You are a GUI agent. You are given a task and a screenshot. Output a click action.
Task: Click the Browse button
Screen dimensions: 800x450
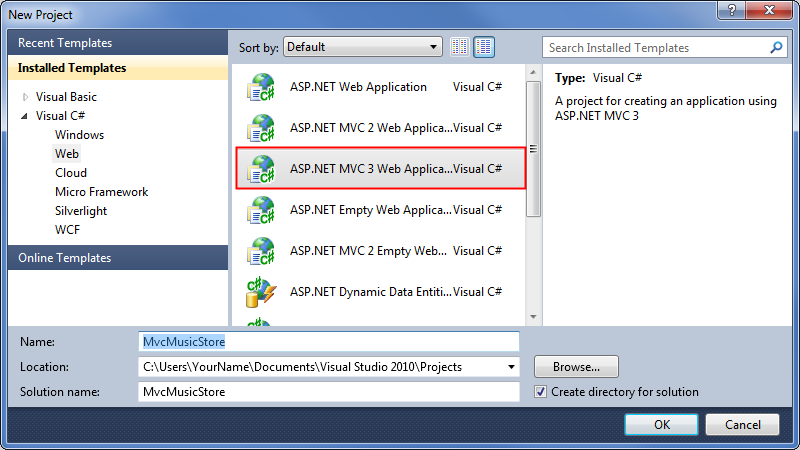[x=576, y=367]
